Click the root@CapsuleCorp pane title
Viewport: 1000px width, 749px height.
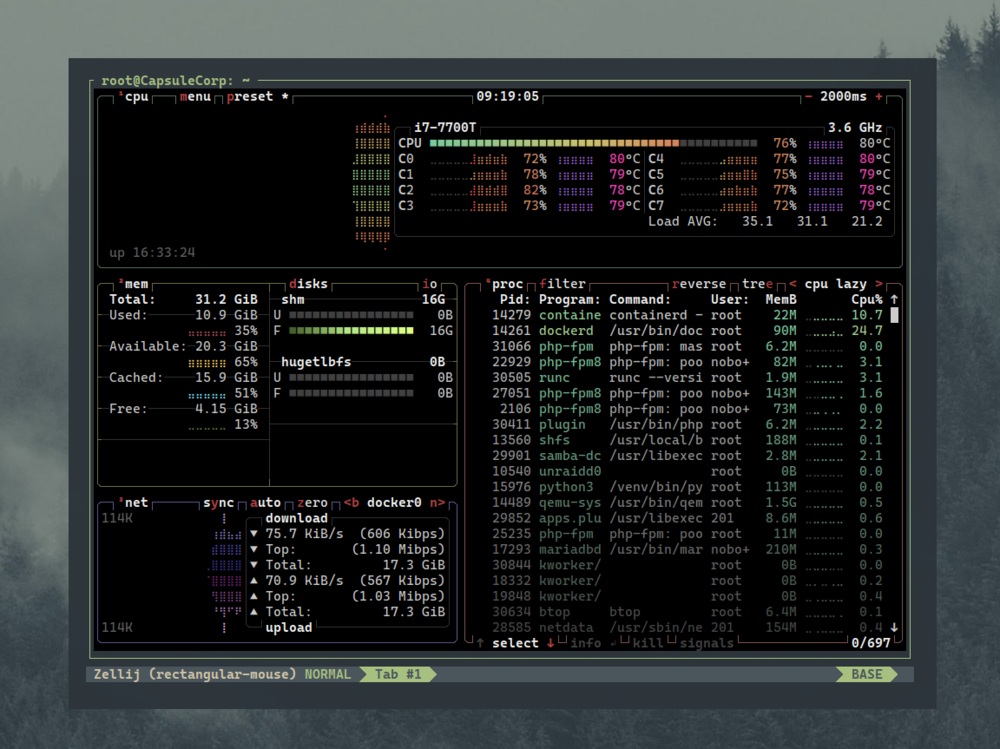click(175, 80)
